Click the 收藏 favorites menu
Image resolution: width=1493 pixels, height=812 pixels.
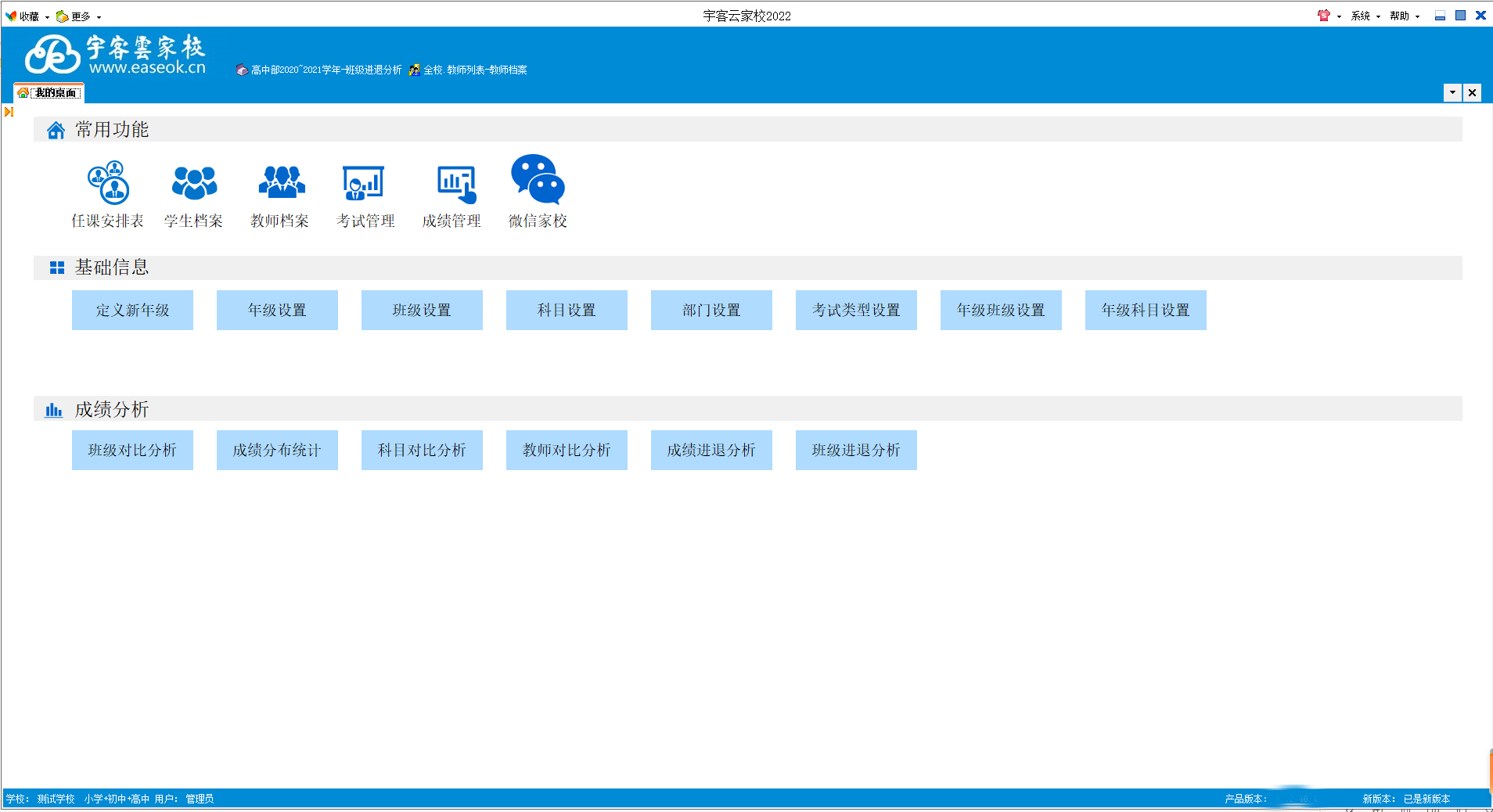pos(27,16)
